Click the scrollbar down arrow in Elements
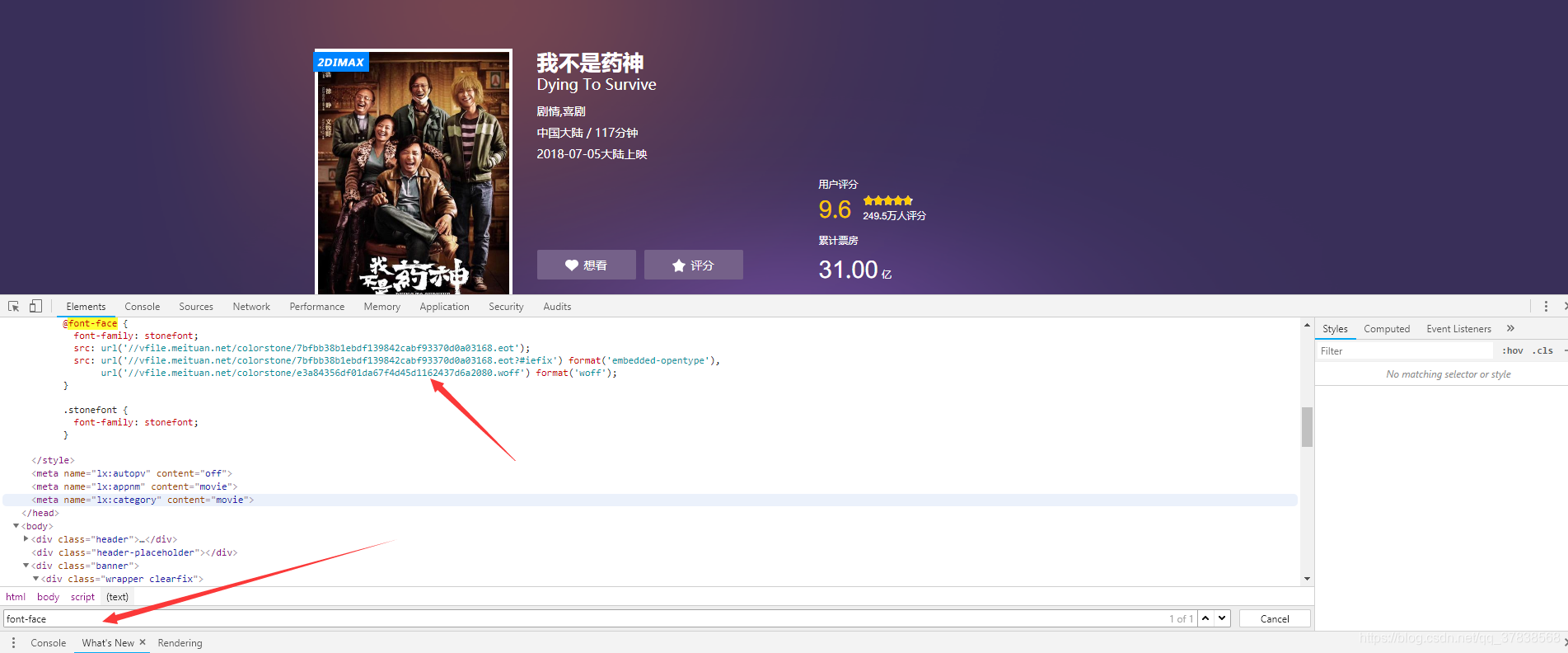1568x653 pixels. [1307, 579]
